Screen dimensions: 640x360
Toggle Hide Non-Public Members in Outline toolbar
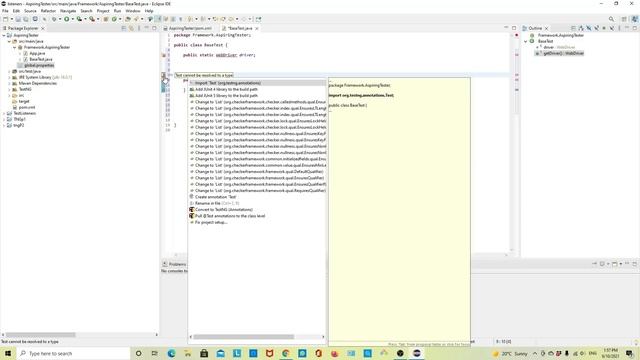[604, 28]
